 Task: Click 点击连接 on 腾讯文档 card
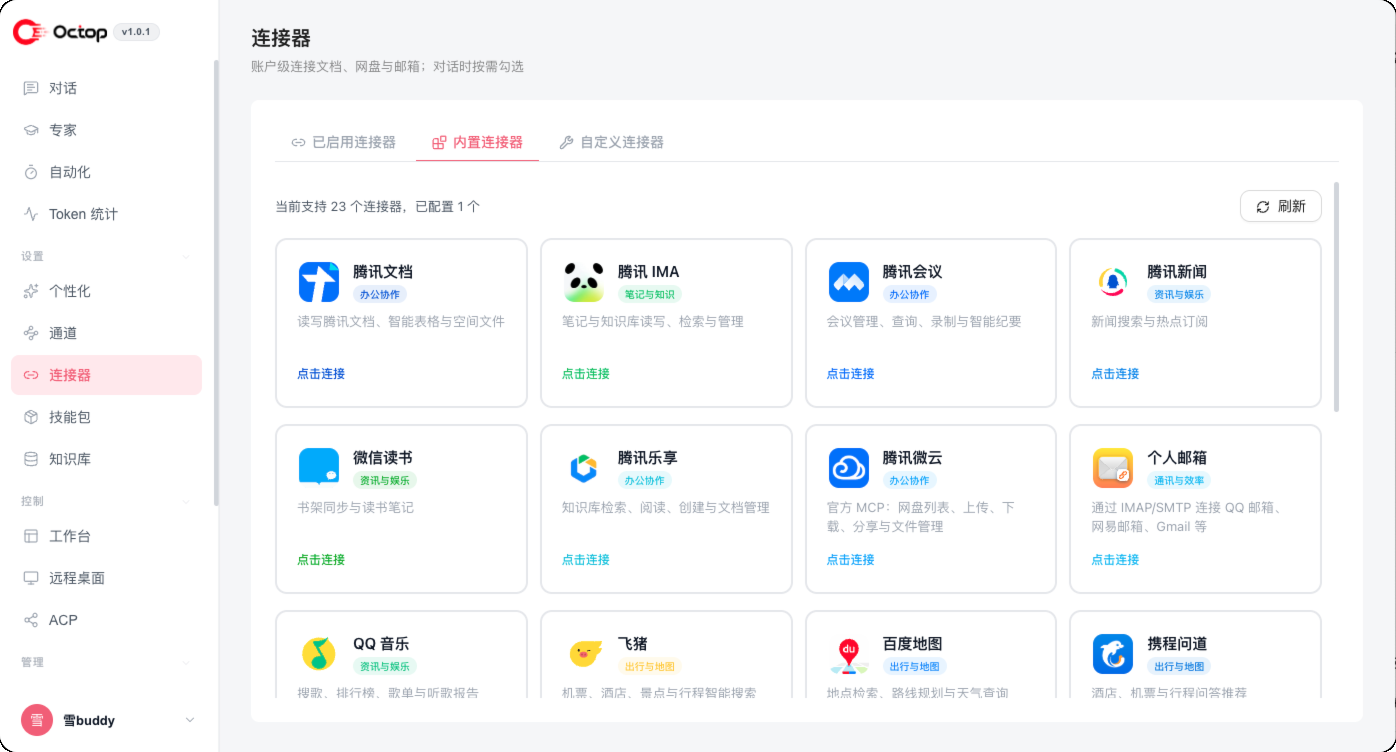321,374
